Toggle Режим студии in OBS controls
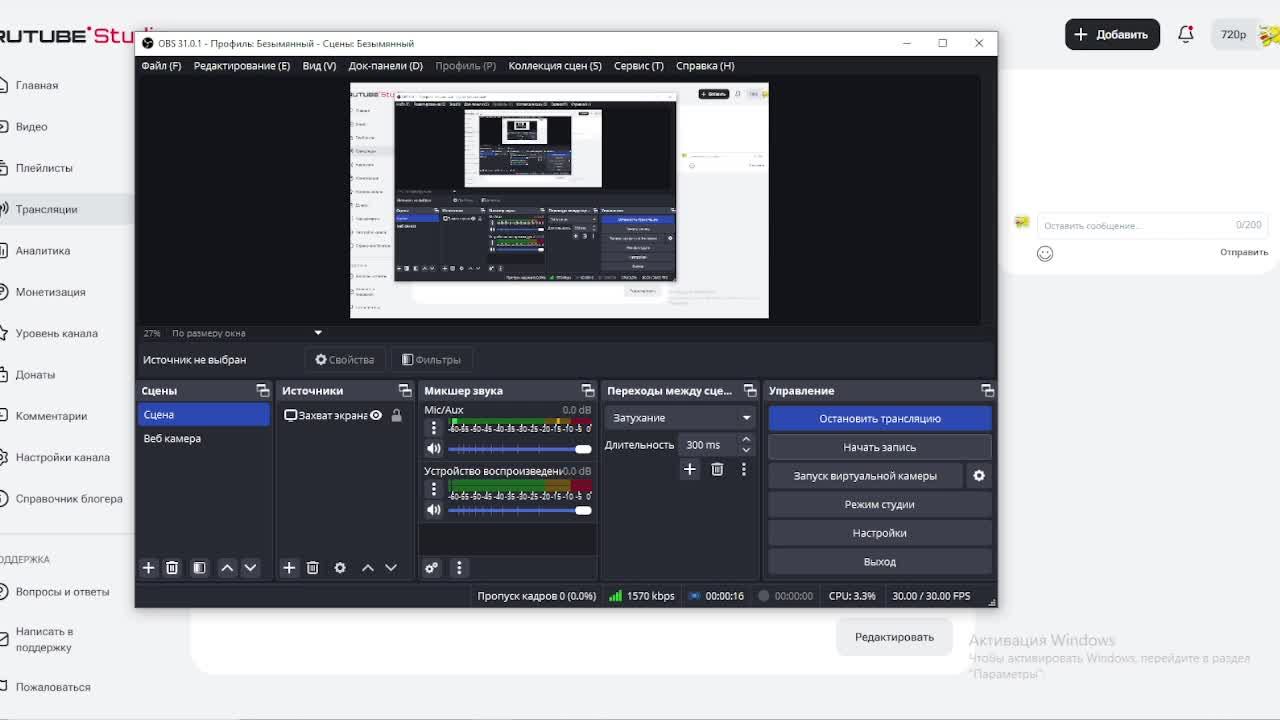This screenshot has width=1280, height=720. tap(880, 505)
